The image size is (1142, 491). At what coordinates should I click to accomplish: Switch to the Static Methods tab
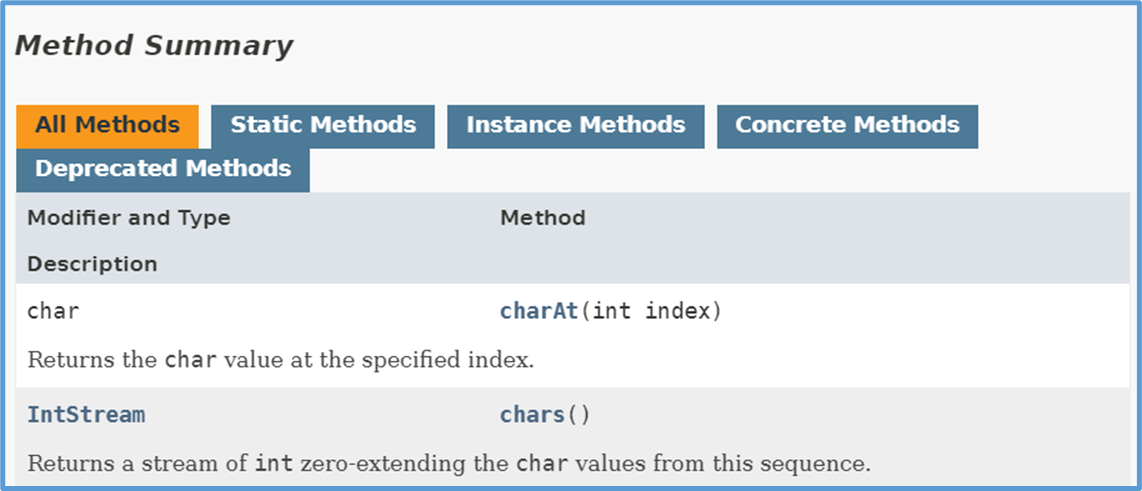coord(323,127)
